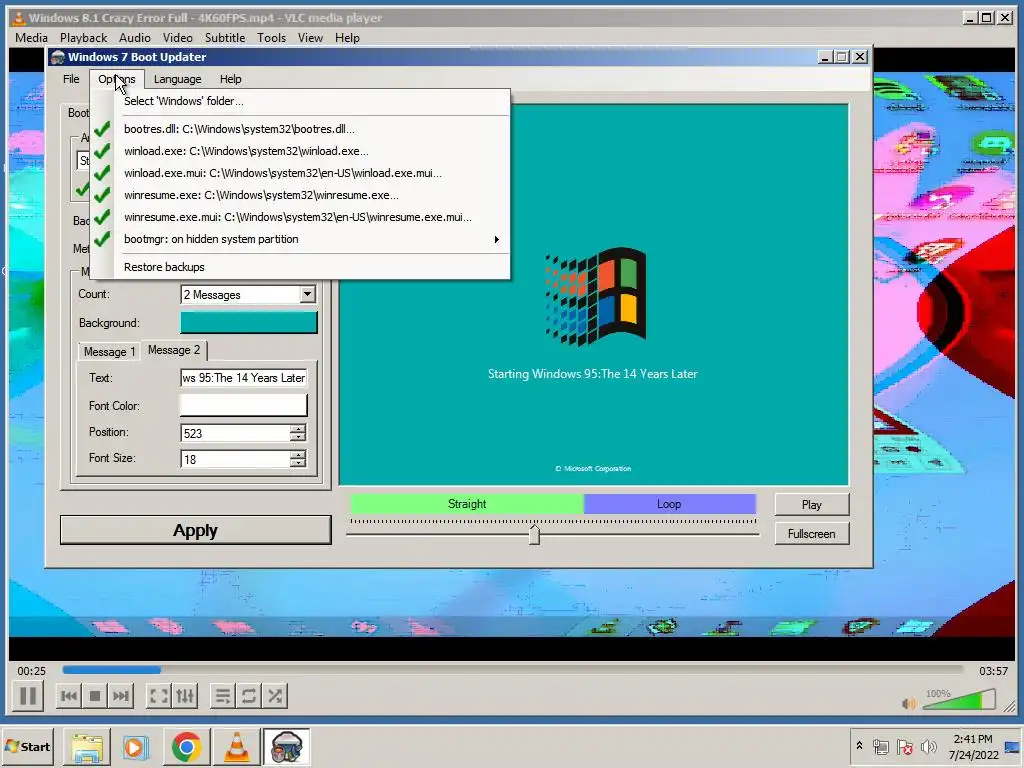Increase Font Size with up arrow
1024x768 pixels.
point(298,455)
